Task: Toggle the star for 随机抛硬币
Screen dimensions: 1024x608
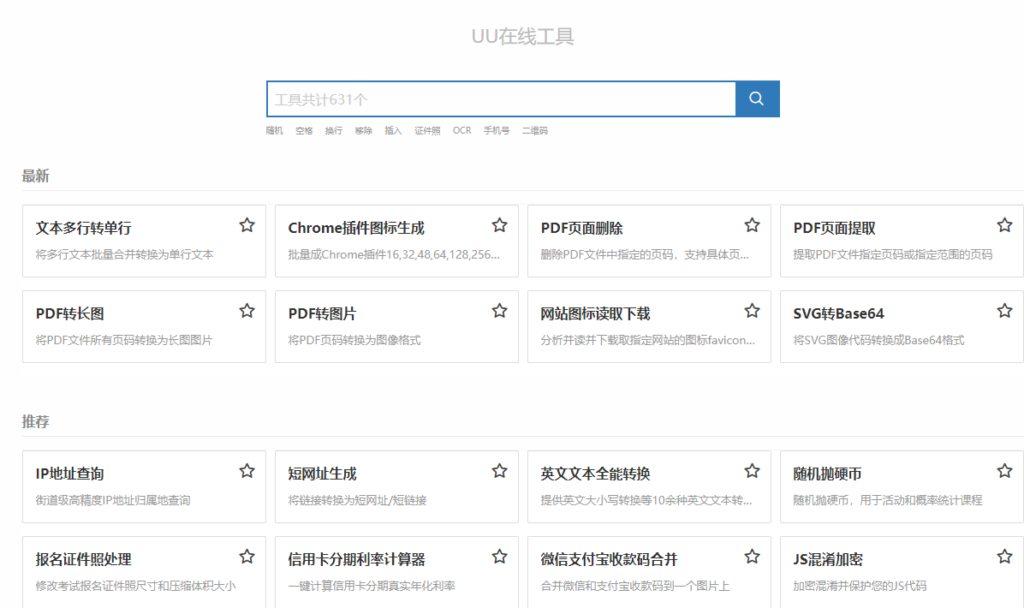Action: click(x=1005, y=471)
